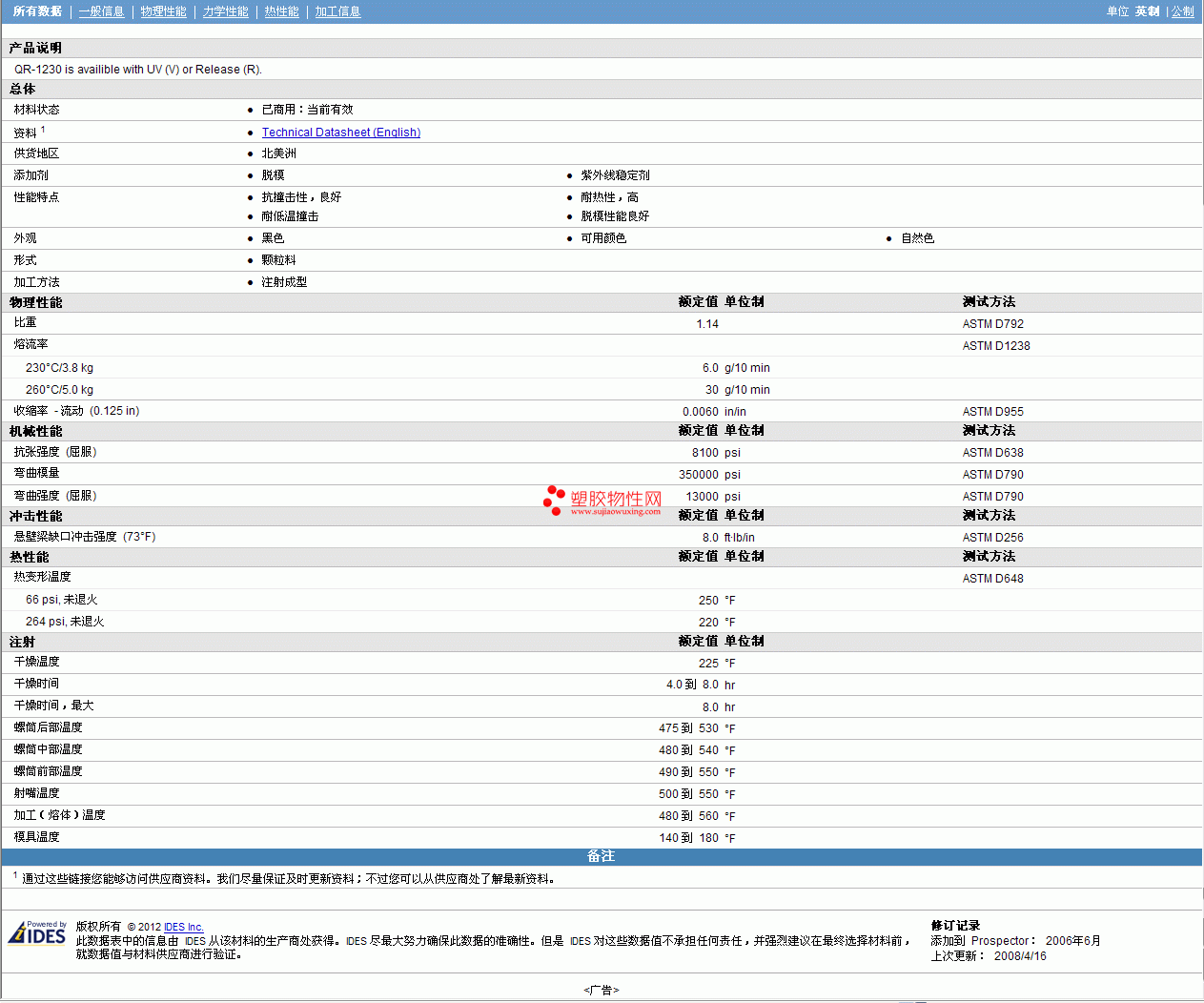Click the 抗张强度 (屈服) row label
This screenshot has width=1204, height=1003.
point(55,452)
